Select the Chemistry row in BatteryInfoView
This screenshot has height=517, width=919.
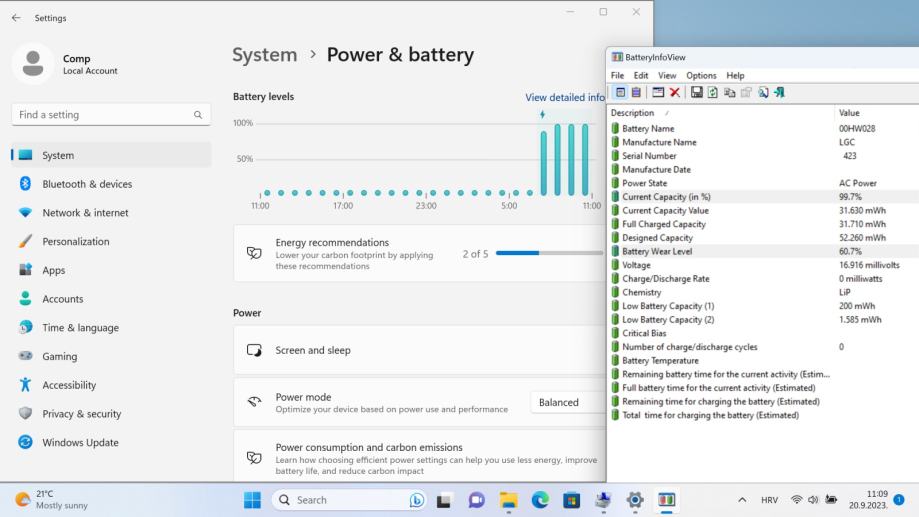click(763, 292)
